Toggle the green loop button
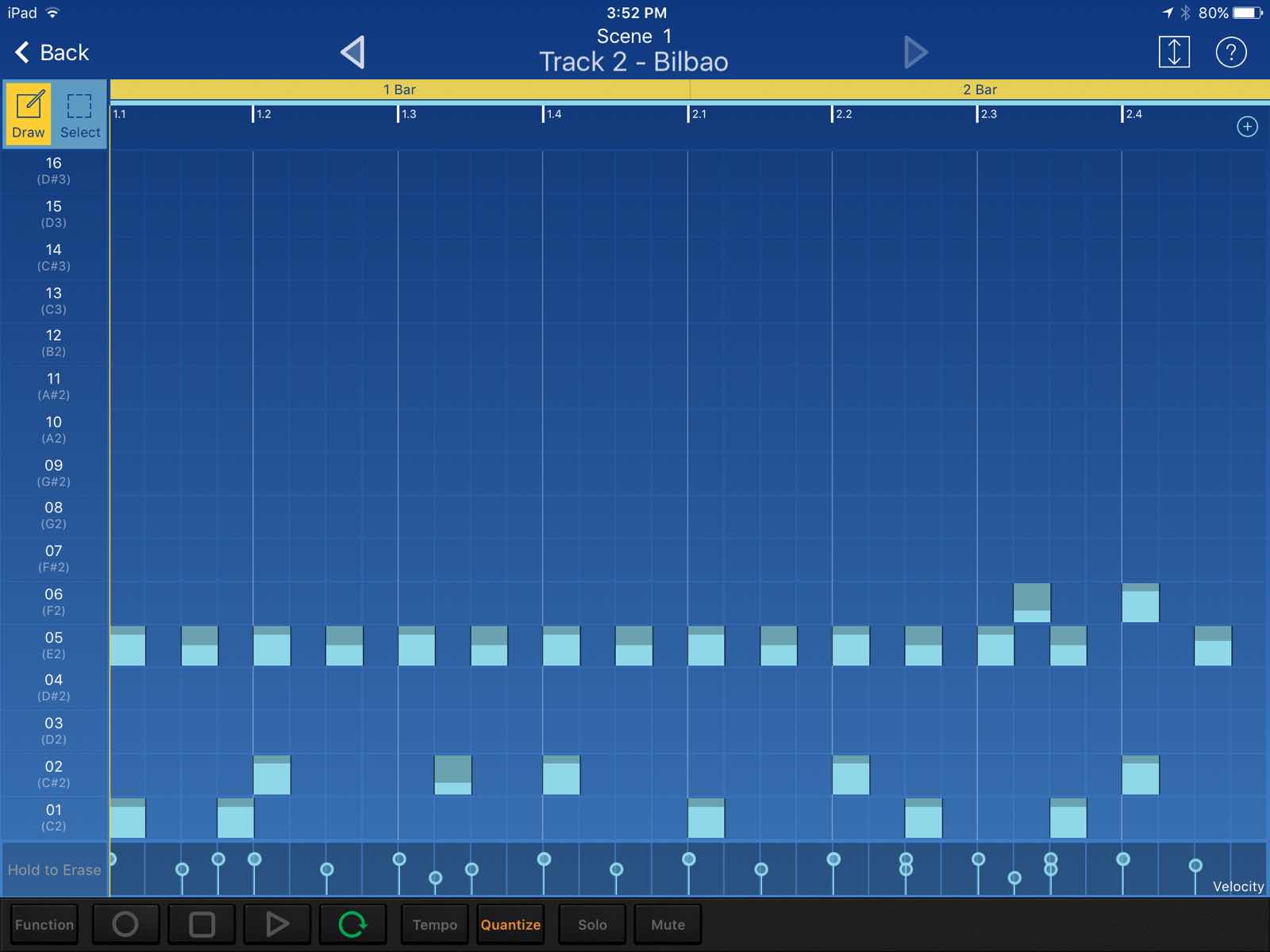This screenshot has width=1270, height=952. [x=352, y=924]
